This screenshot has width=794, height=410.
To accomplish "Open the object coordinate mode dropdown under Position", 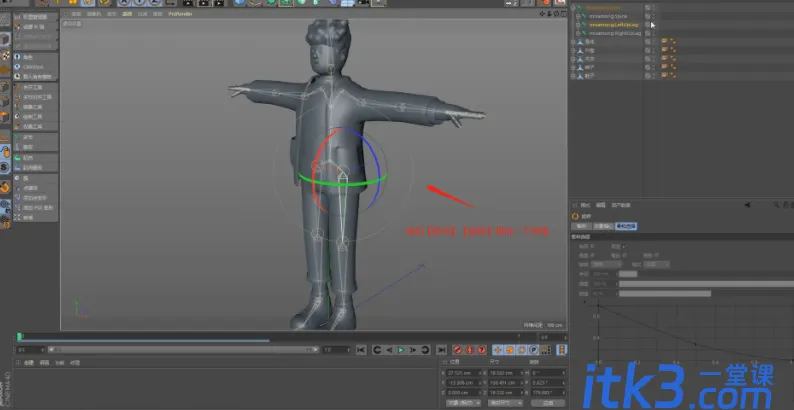I will (x=463, y=403).
